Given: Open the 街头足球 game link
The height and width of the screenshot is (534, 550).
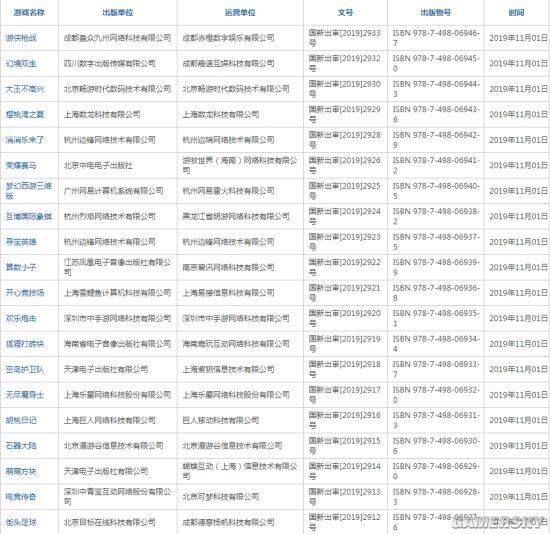Looking at the screenshot, I should 21,522.
